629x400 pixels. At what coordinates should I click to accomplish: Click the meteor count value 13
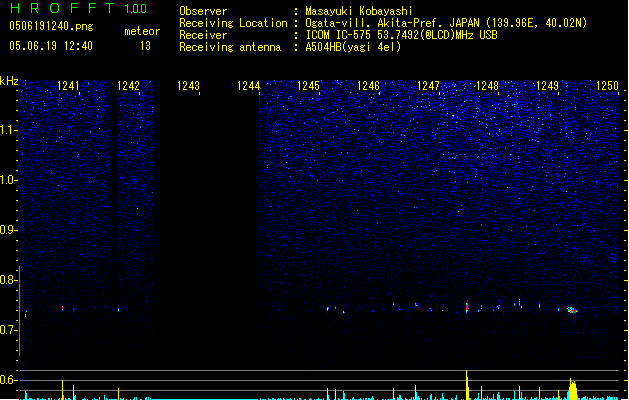pos(145,46)
